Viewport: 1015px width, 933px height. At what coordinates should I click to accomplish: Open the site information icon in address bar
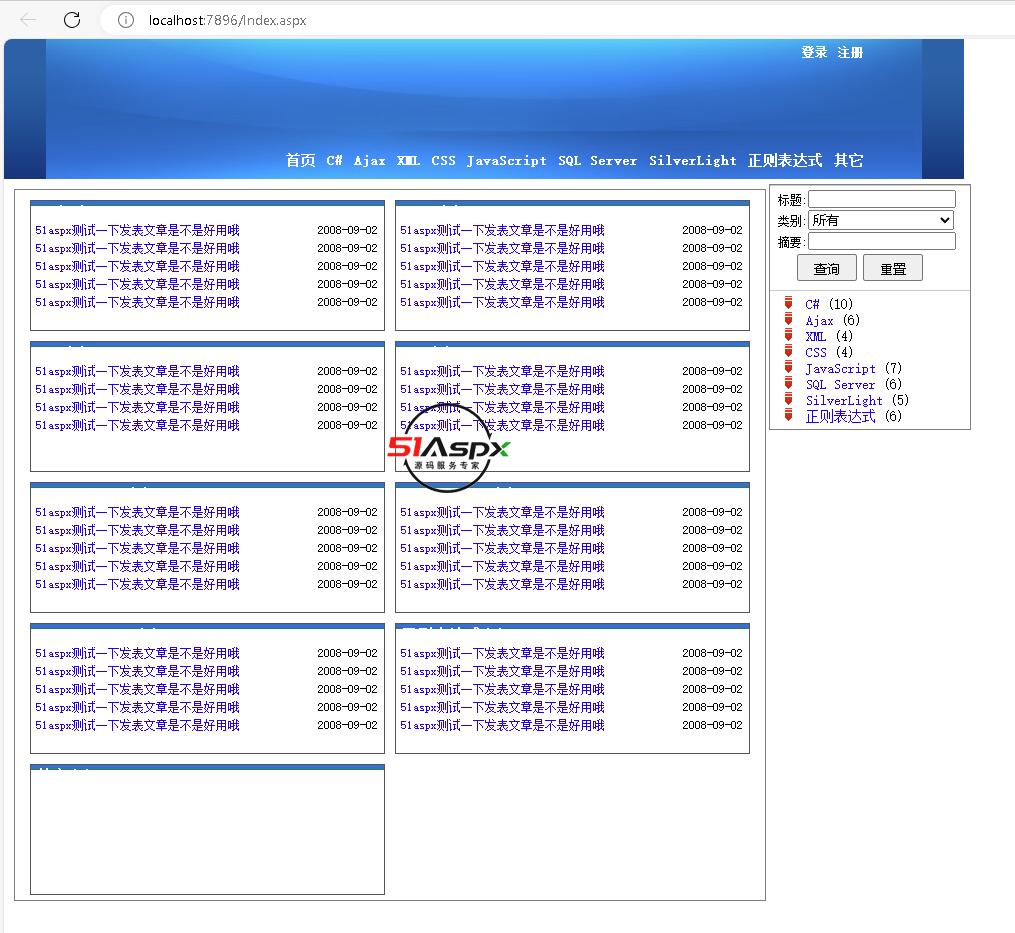click(126, 20)
